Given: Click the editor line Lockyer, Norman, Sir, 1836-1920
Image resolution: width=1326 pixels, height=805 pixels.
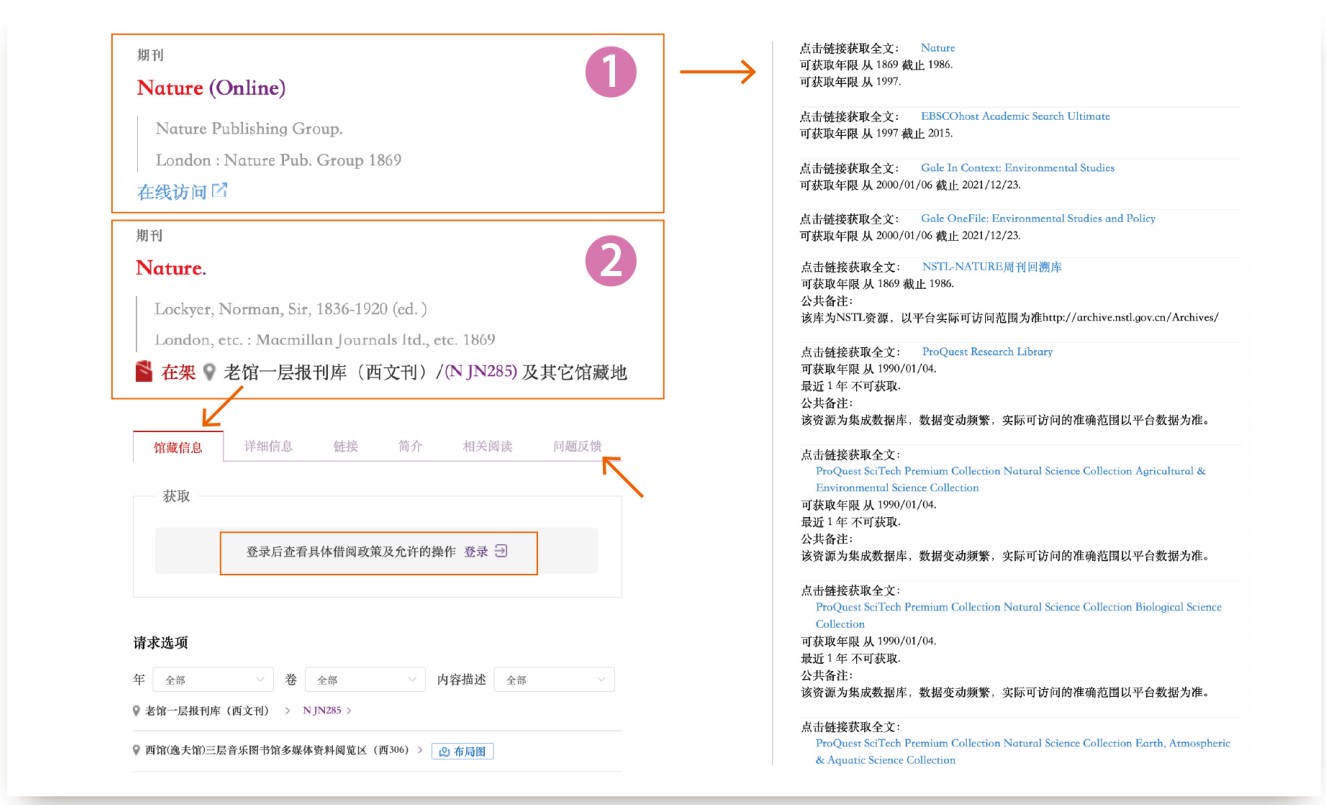Looking at the screenshot, I should [x=291, y=309].
